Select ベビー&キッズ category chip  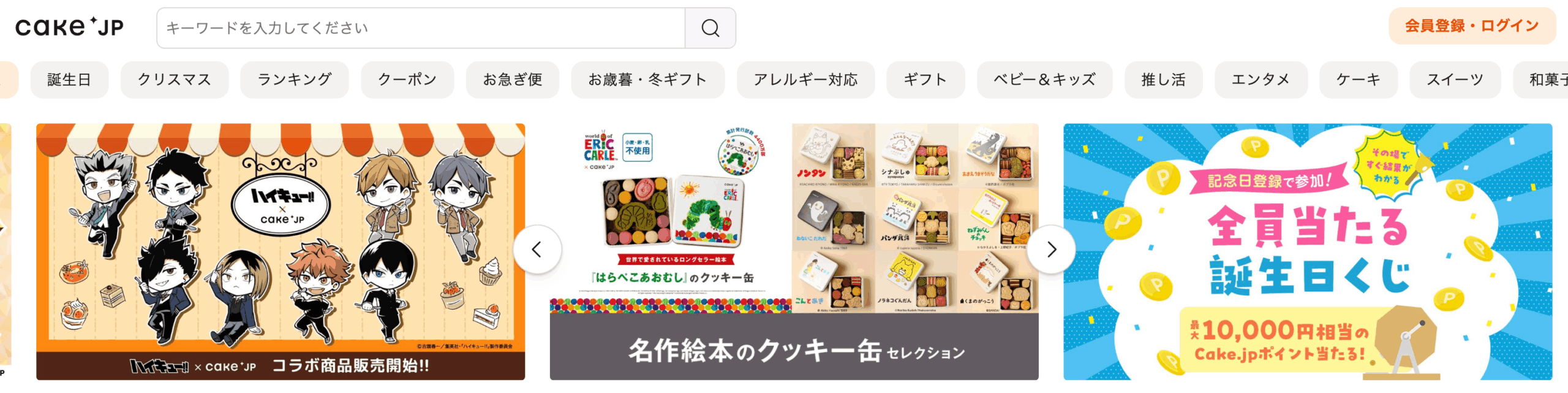click(1044, 80)
